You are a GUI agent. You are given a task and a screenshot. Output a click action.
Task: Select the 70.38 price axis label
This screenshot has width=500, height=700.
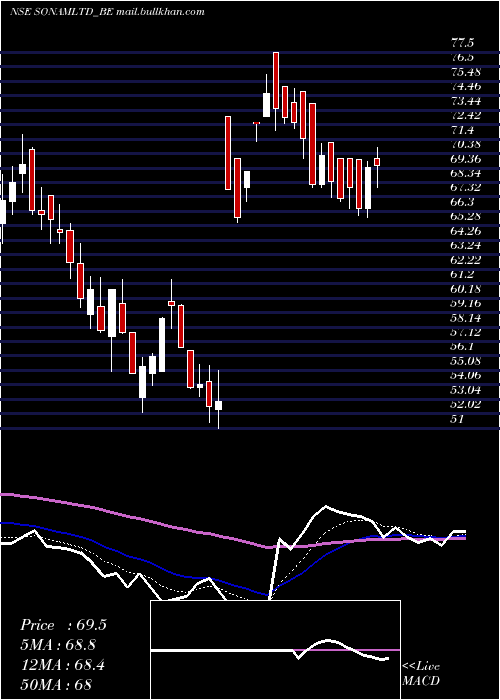tap(465, 144)
